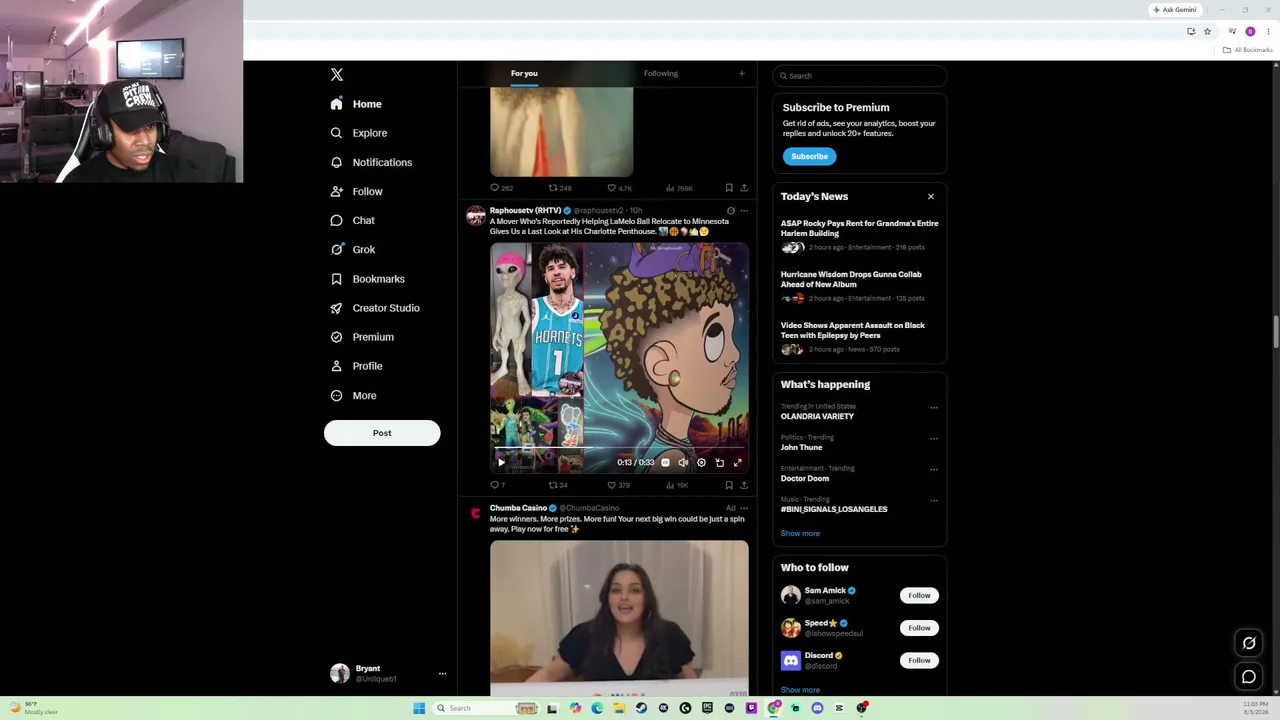Toggle captions on the LaMelo video
This screenshot has height=720, width=1280.
[665, 463]
